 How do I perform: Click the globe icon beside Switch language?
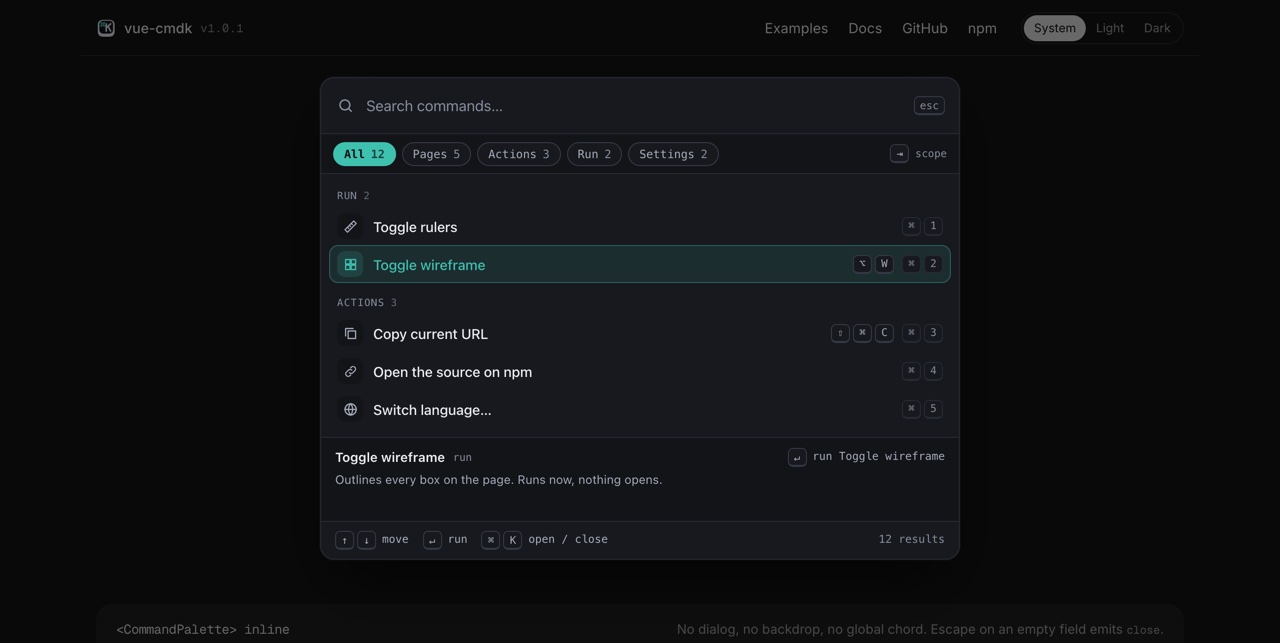350,410
